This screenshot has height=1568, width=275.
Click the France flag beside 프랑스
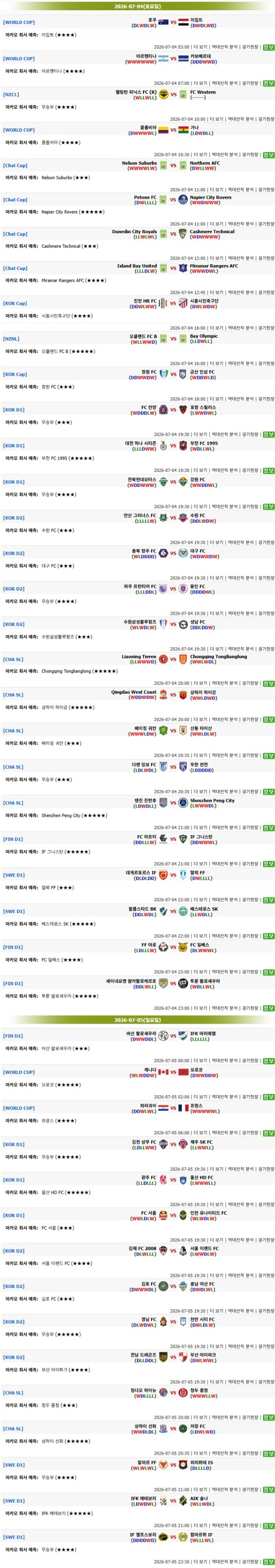pos(183,1107)
